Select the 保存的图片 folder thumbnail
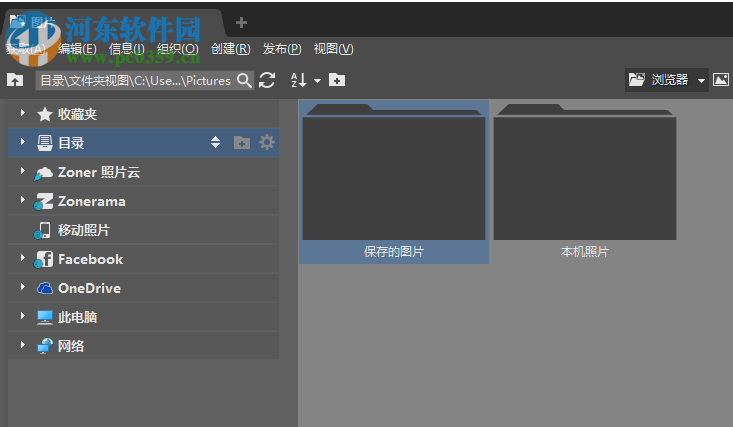The height and width of the screenshot is (427, 733). point(394,181)
